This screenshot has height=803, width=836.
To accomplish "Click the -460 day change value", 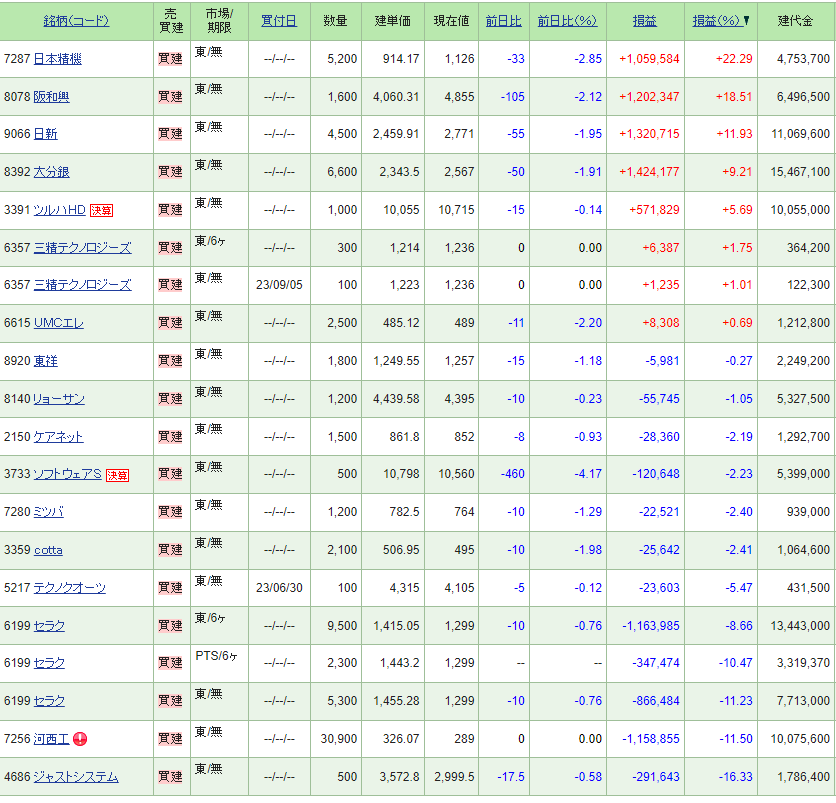I will 513,474.
